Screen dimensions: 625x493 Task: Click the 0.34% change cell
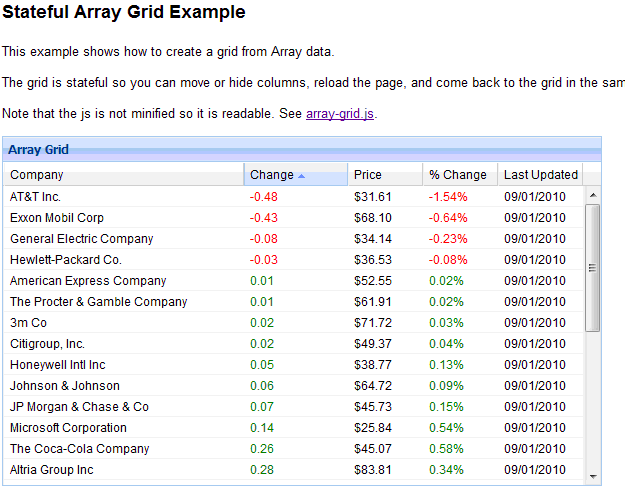click(446, 469)
